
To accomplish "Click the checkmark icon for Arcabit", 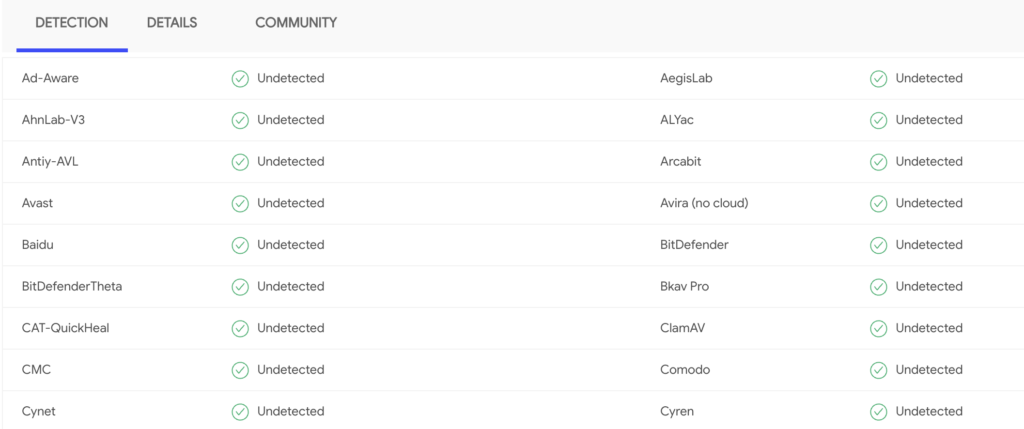I will coord(878,162).
